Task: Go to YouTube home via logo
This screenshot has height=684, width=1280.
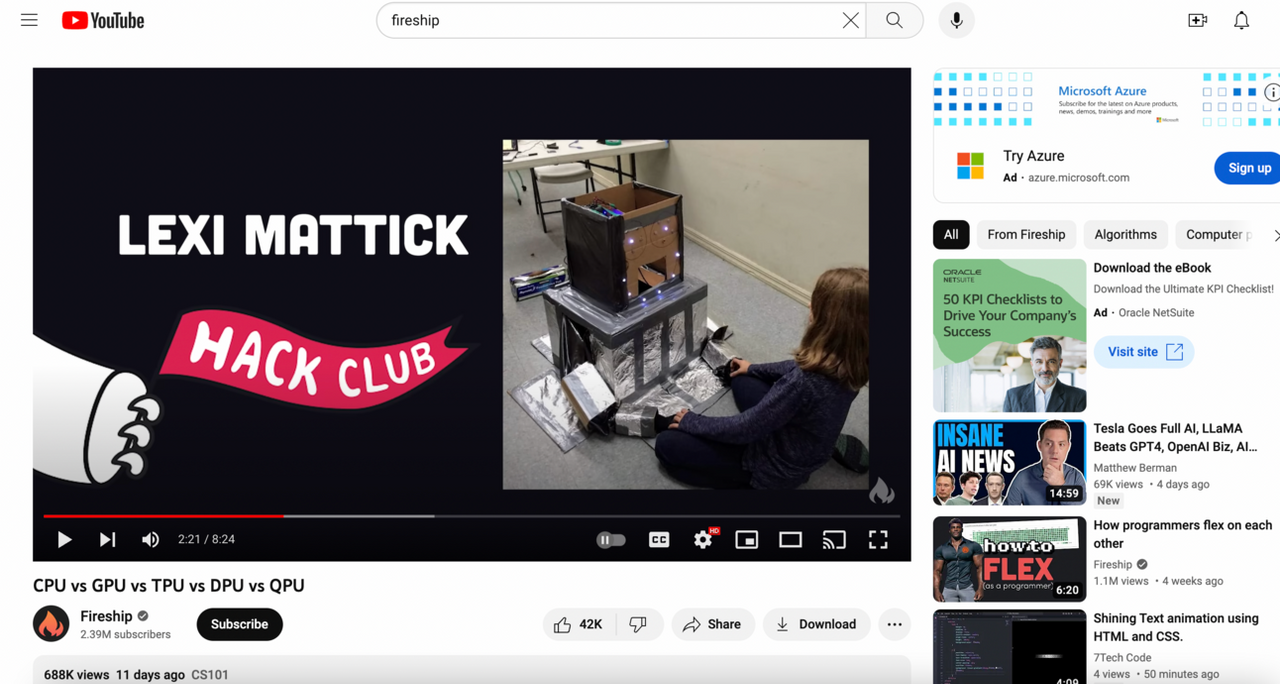Action: pos(103,20)
